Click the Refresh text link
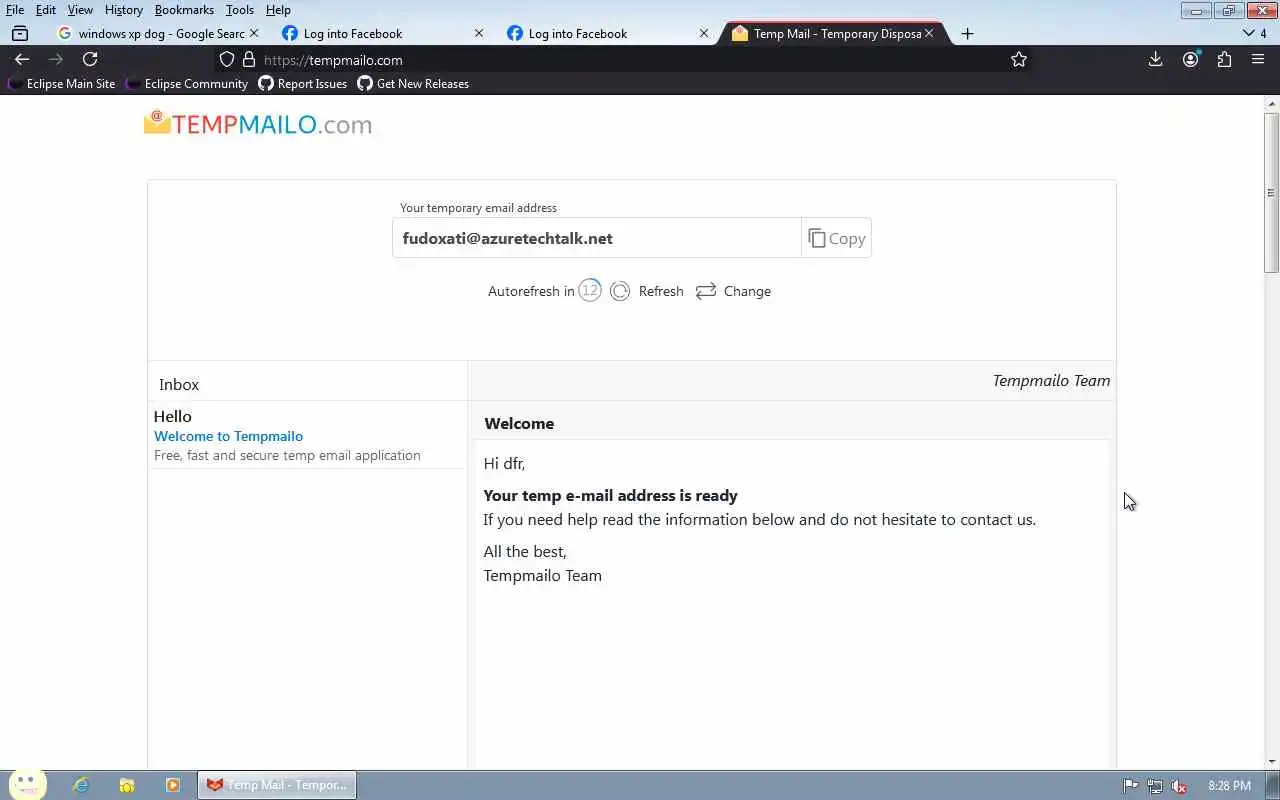1280x800 pixels. [661, 291]
